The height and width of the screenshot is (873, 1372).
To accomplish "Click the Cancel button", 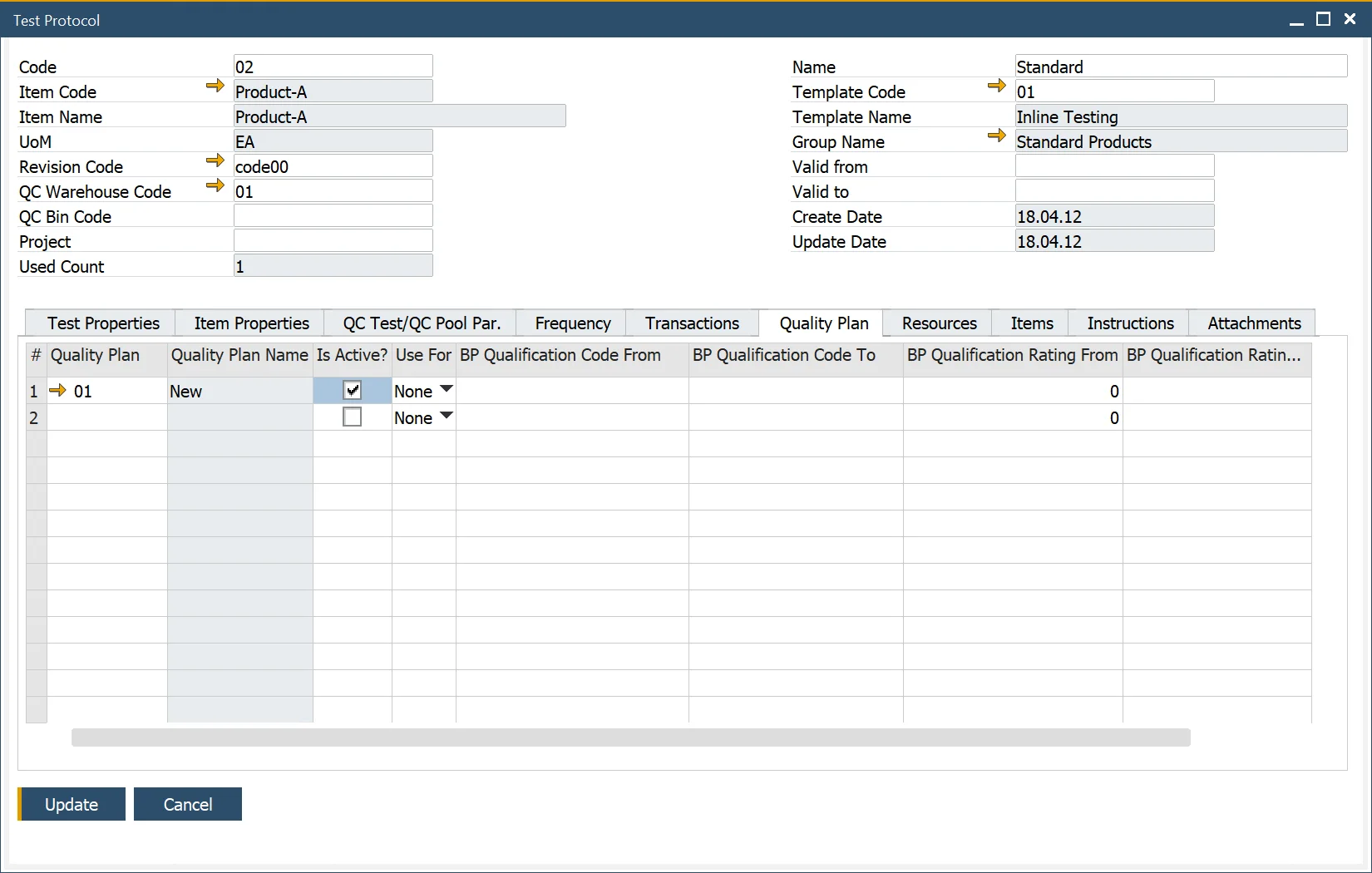I will click(x=188, y=804).
